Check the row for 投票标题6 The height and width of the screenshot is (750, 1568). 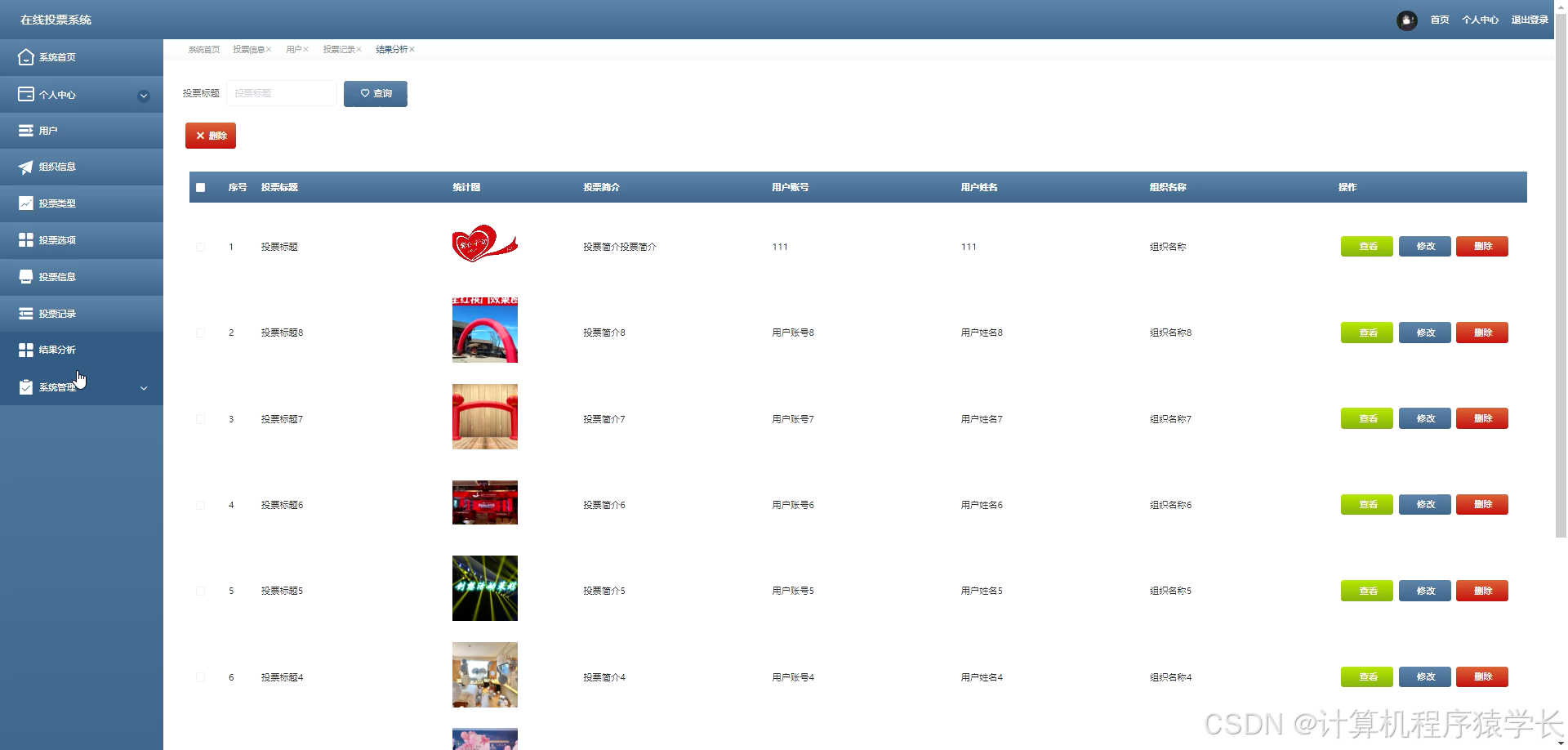tap(200, 505)
